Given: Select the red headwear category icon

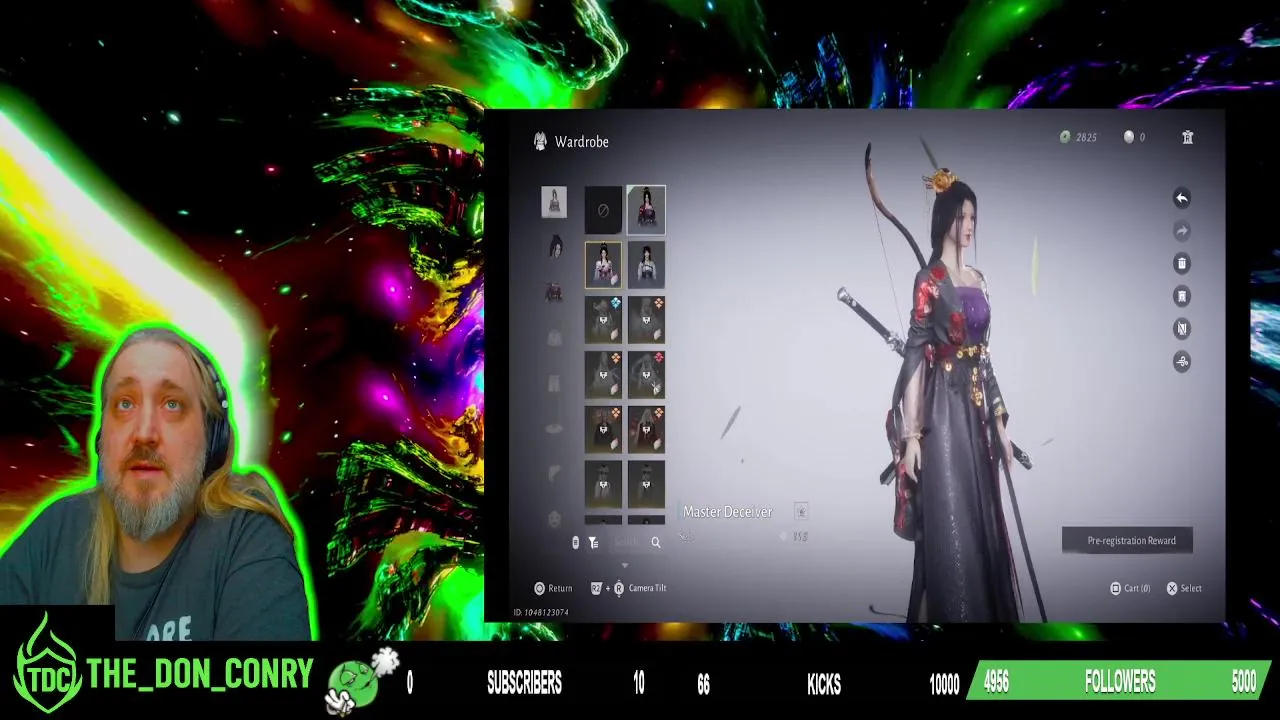Looking at the screenshot, I should tap(555, 292).
